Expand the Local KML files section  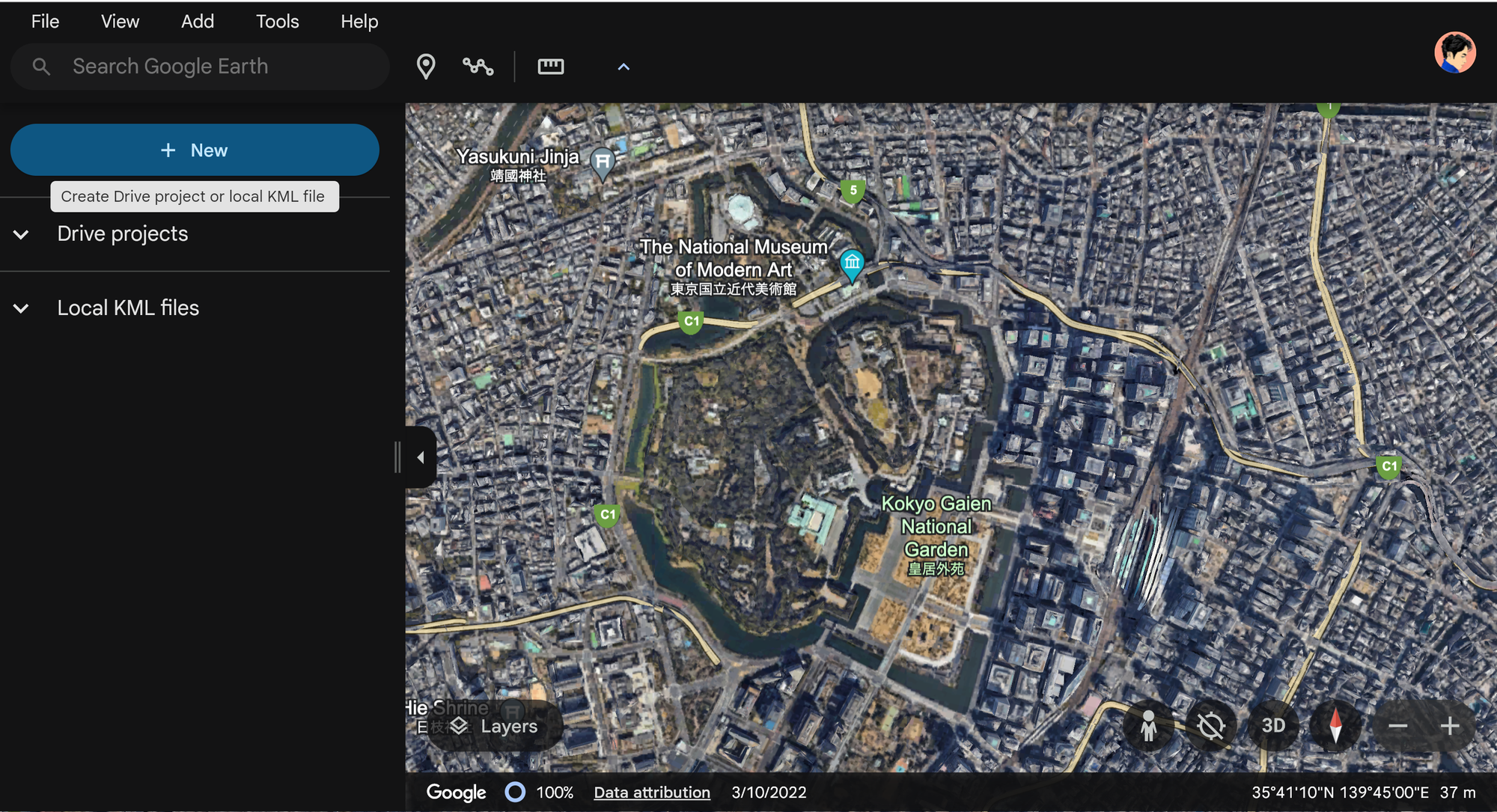tap(22, 308)
